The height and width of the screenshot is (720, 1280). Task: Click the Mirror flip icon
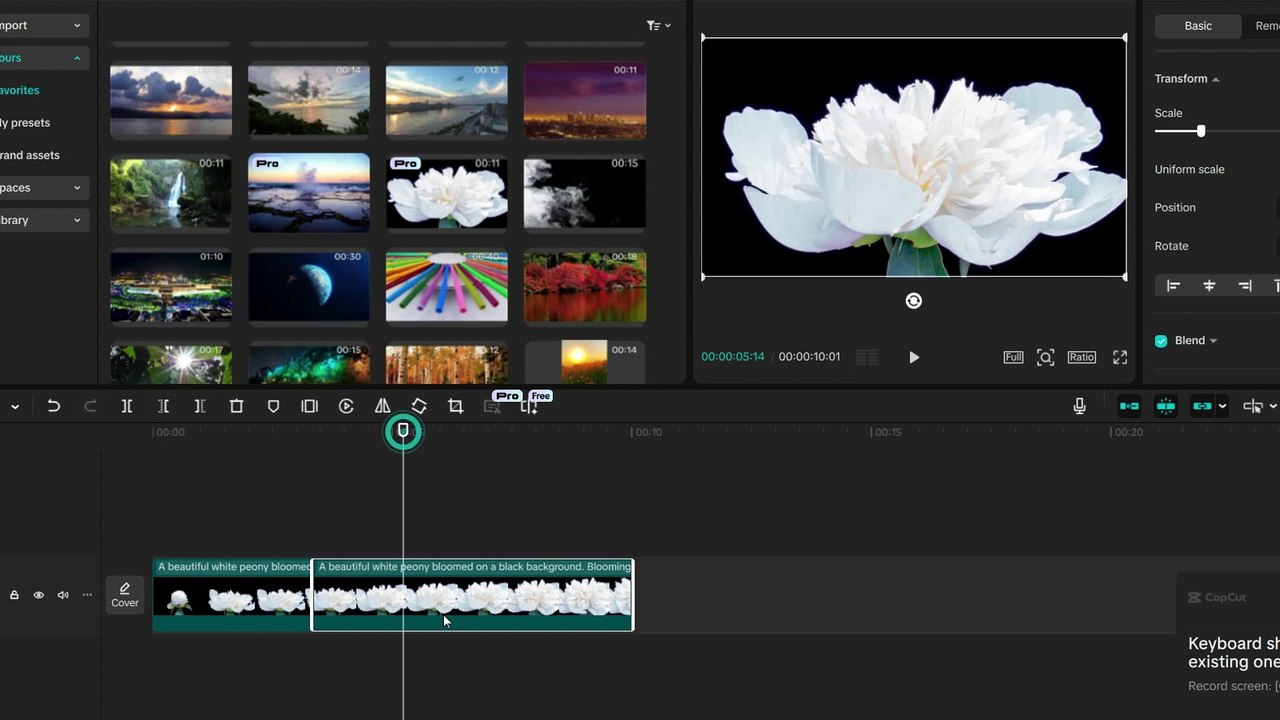382,406
